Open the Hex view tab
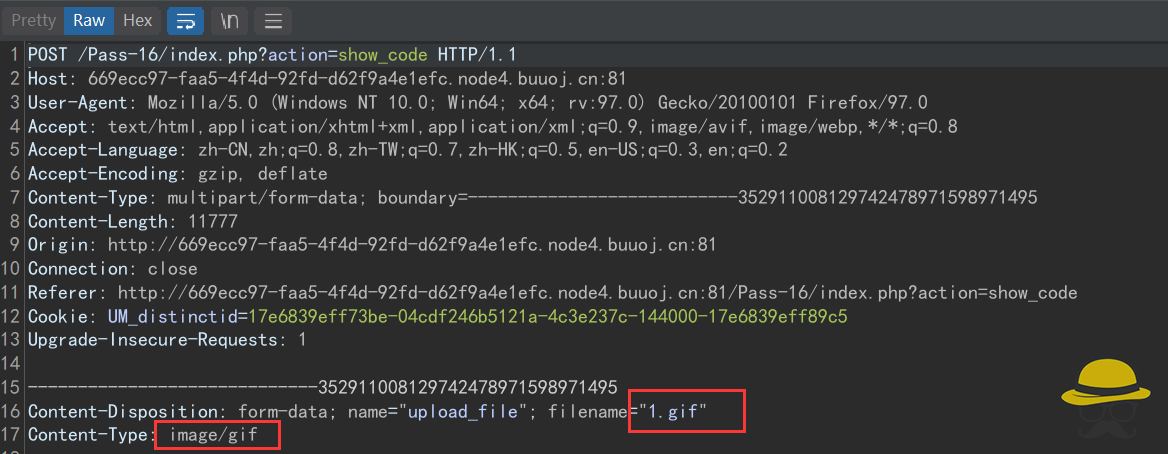The image size is (1168, 454). pos(138,20)
